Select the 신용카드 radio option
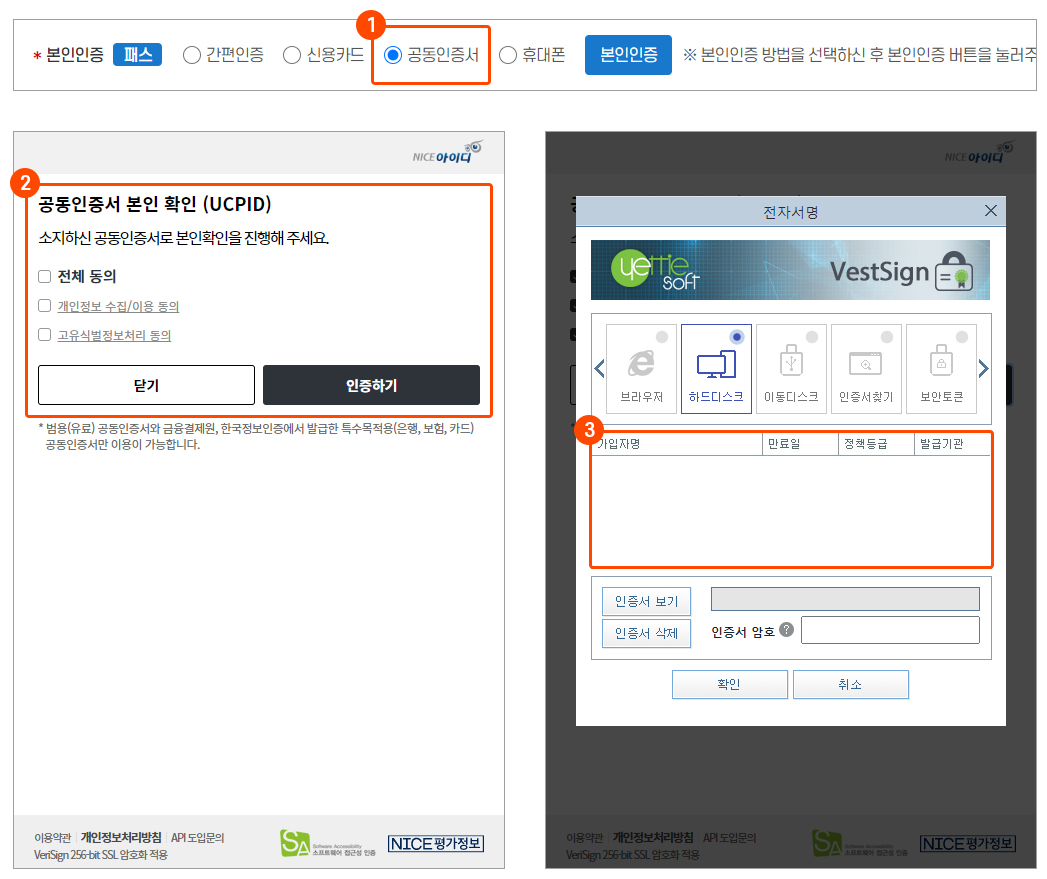Screen dimensions: 1047x879 pos(292,55)
